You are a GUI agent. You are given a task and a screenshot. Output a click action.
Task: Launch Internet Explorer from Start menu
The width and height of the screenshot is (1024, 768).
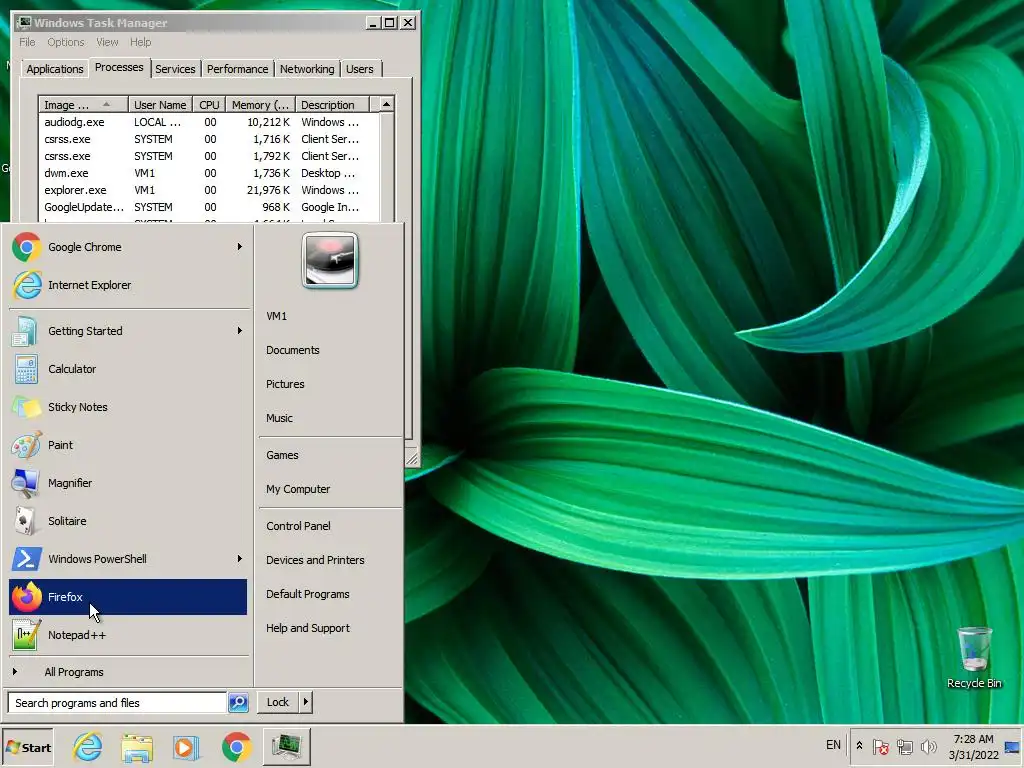pos(128,285)
